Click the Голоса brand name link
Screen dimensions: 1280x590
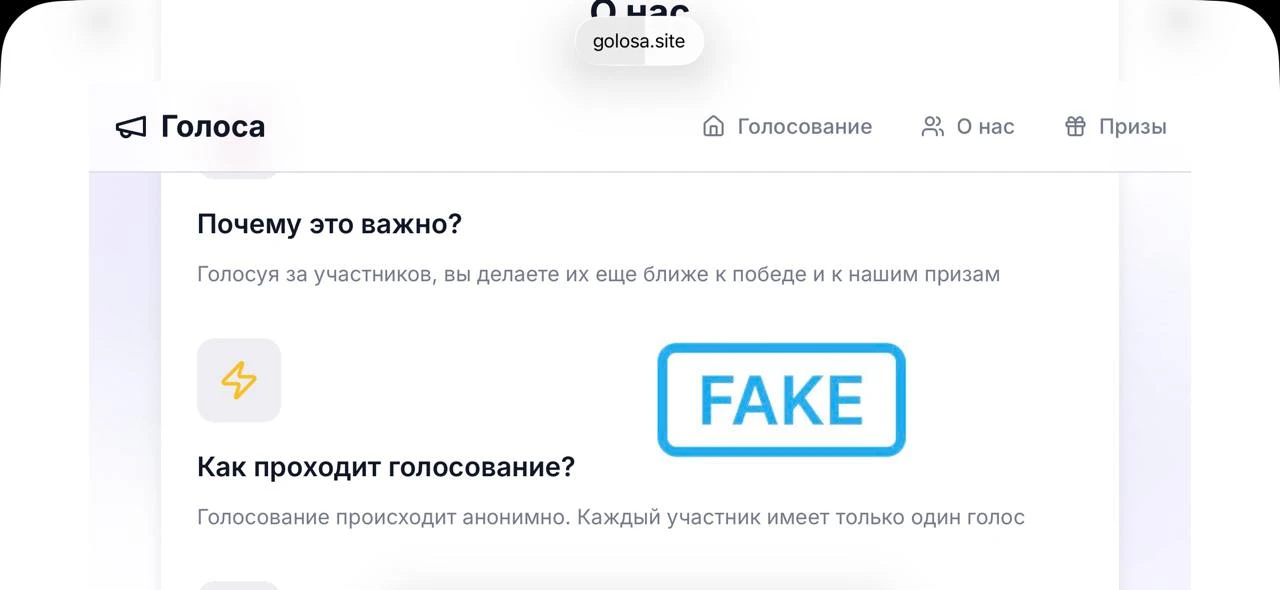pos(213,127)
